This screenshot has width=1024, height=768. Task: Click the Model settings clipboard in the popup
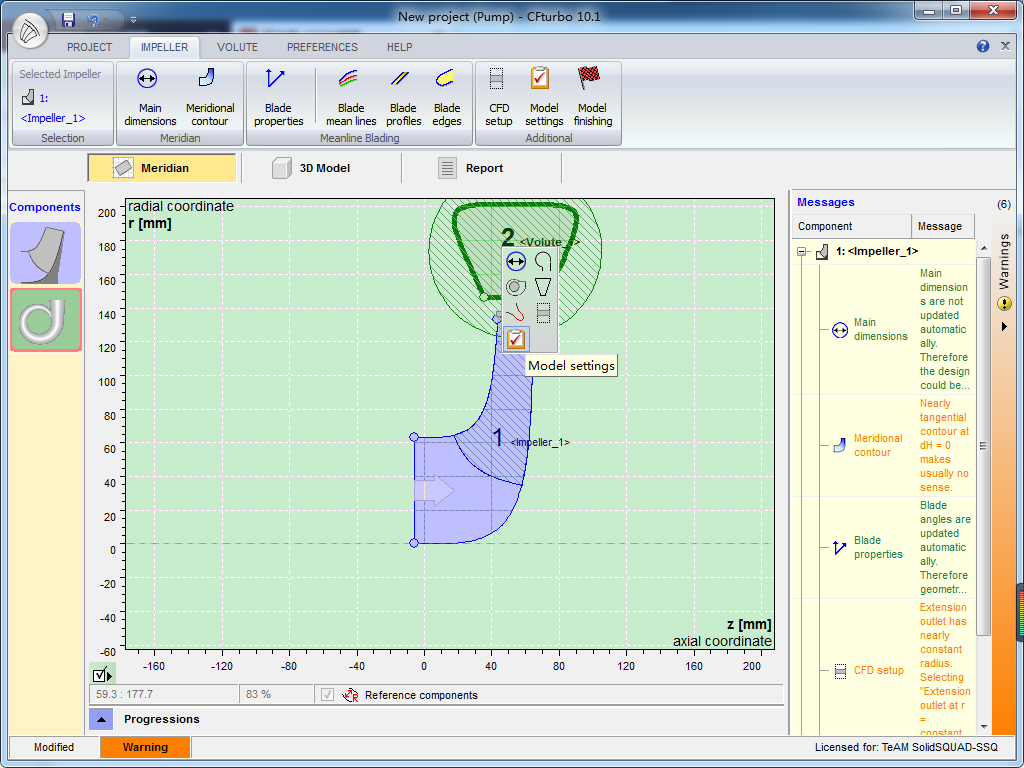[516, 339]
